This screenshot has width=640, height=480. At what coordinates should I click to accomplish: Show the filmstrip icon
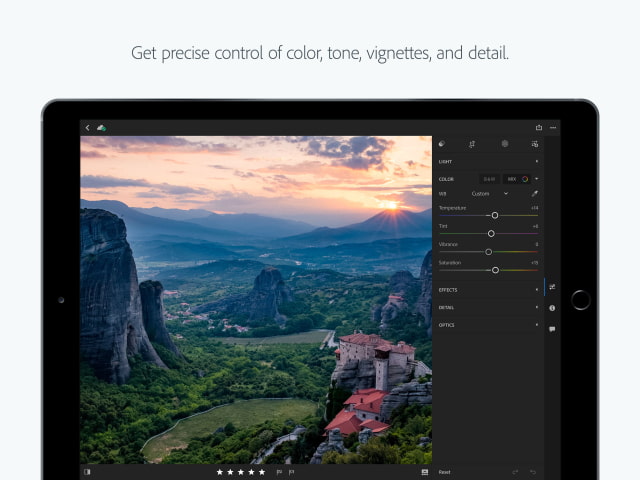425,472
